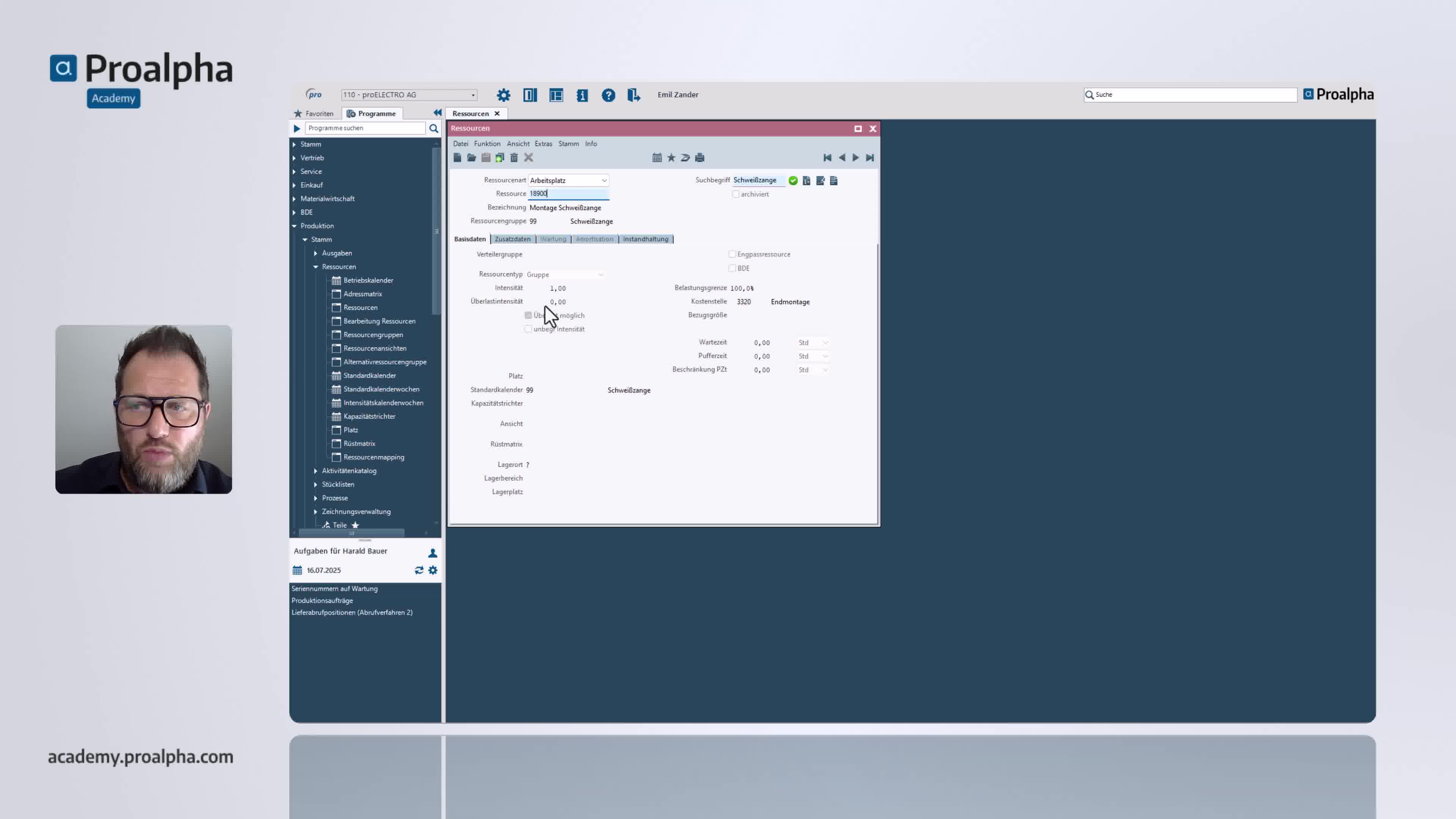The width and height of the screenshot is (1456, 819).
Task: Open a record using the folder icon
Action: tap(471, 158)
